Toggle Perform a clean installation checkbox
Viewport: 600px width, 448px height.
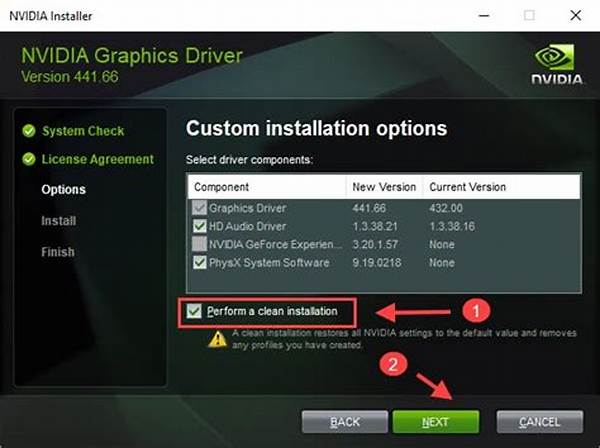[x=194, y=311]
